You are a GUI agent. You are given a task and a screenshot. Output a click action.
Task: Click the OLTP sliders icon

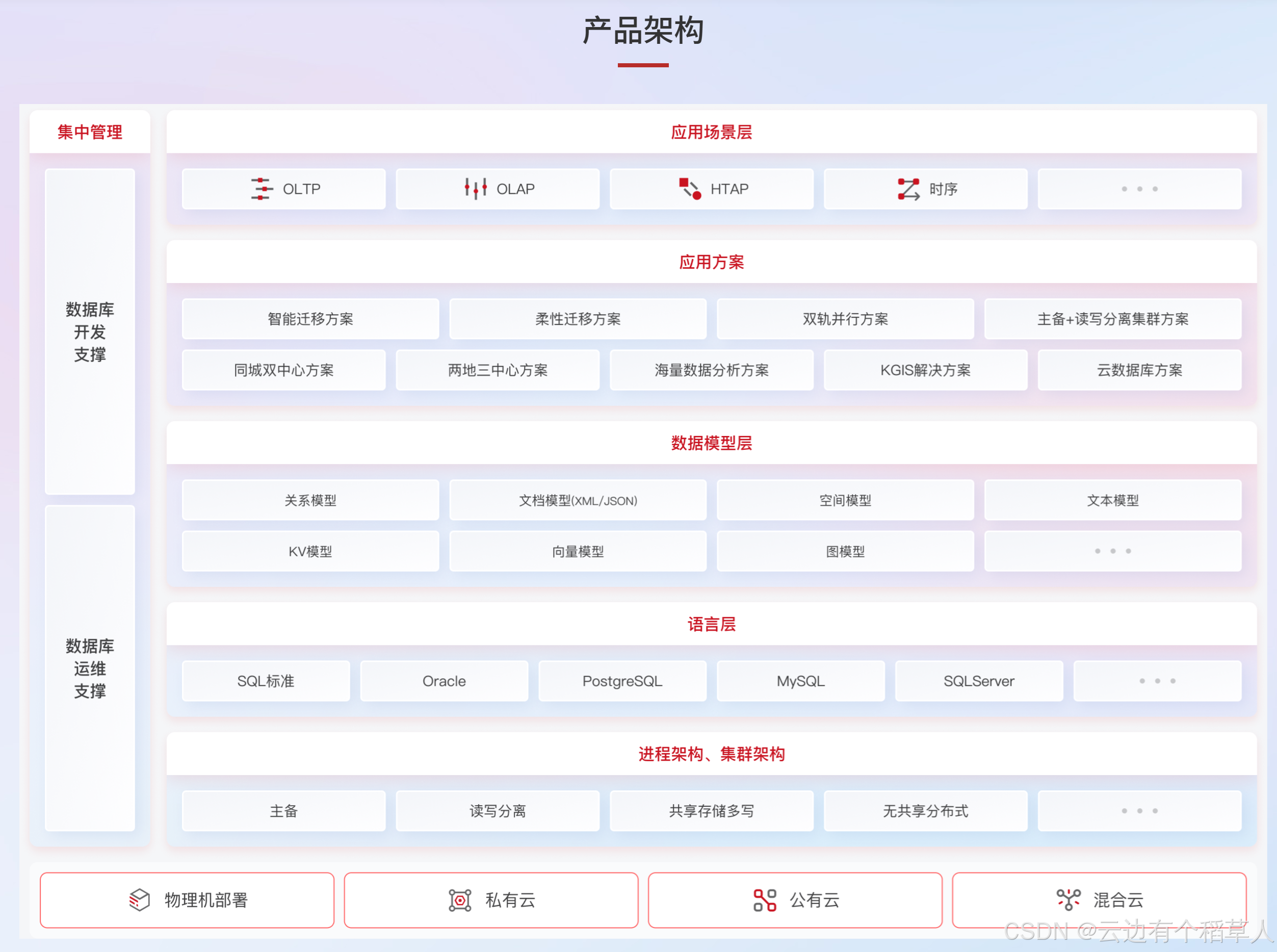(x=261, y=189)
